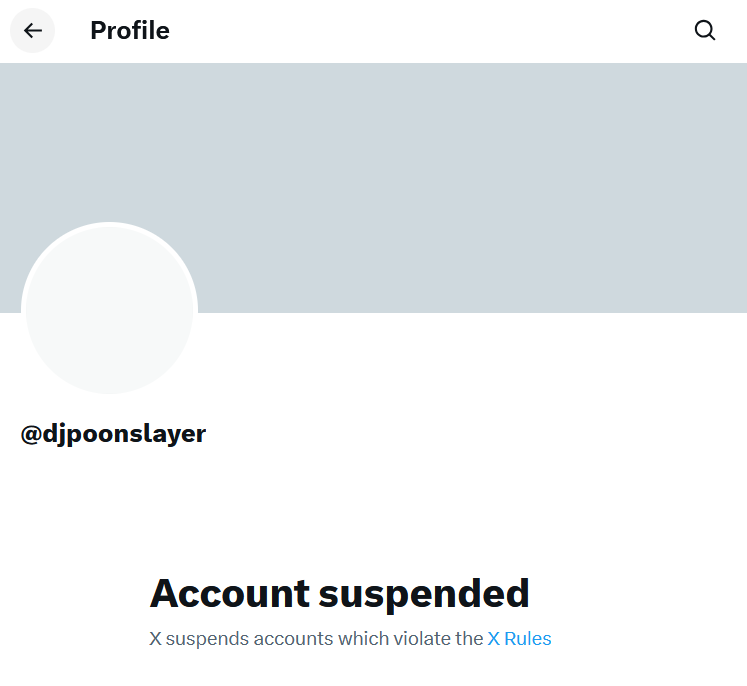Click the Profile page title
The width and height of the screenshot is (747, 686).
130,31
